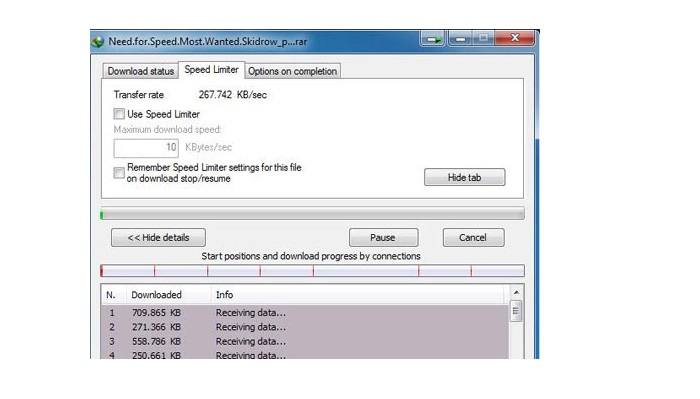Close the download dialog window

pos(514,38)
